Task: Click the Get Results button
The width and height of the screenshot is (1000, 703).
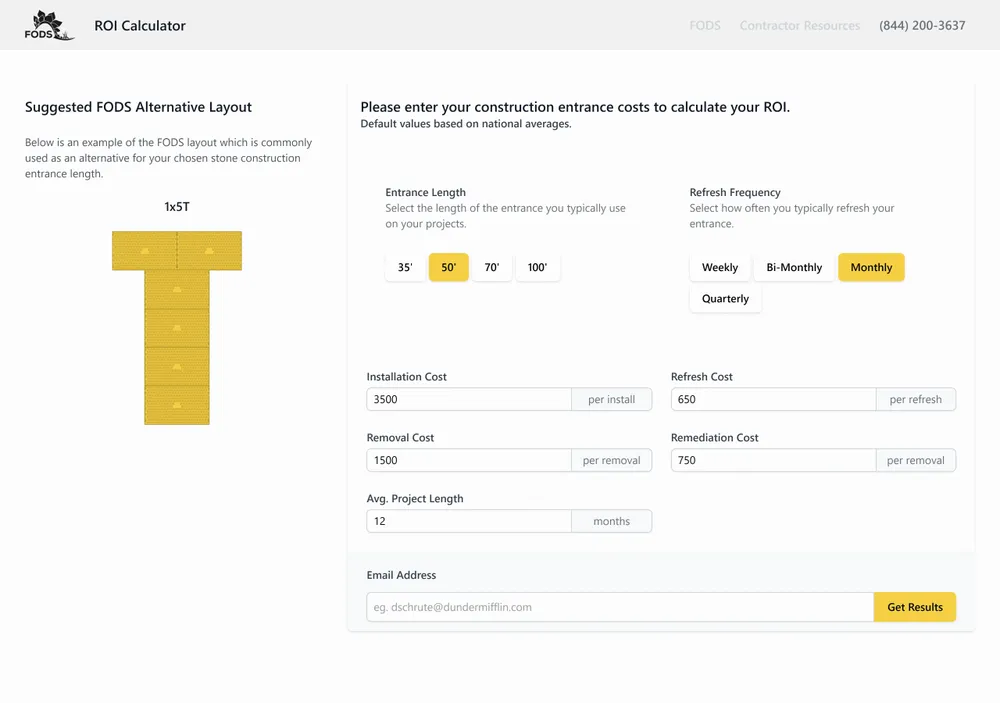Action: 915,607
